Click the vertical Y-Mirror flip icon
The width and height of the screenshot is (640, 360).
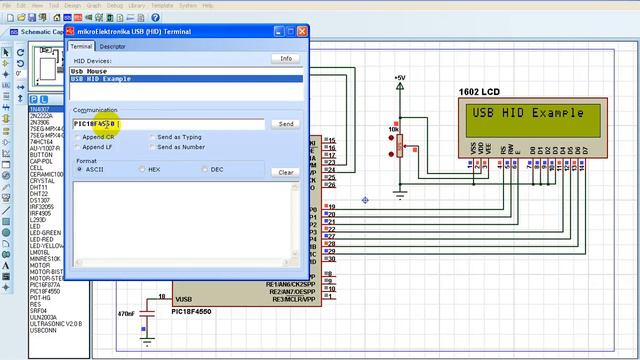(20, 98)
